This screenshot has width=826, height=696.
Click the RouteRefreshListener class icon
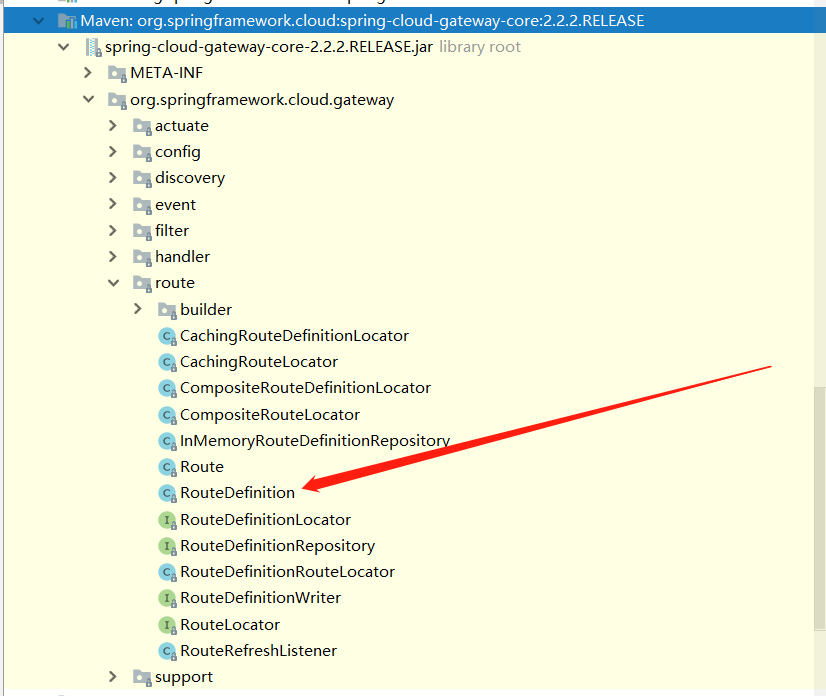coord(168,651)
